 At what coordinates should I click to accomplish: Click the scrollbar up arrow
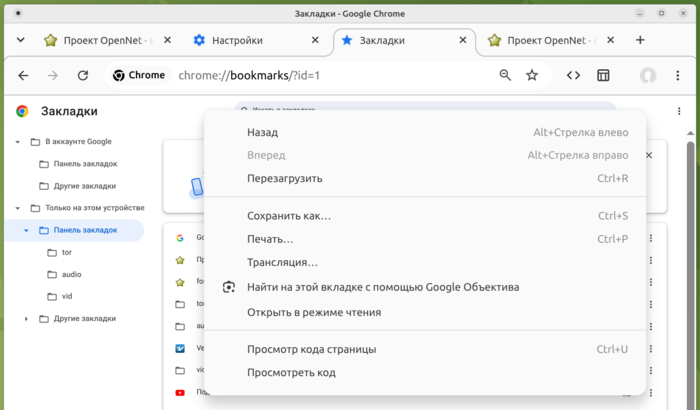point(691,133)
